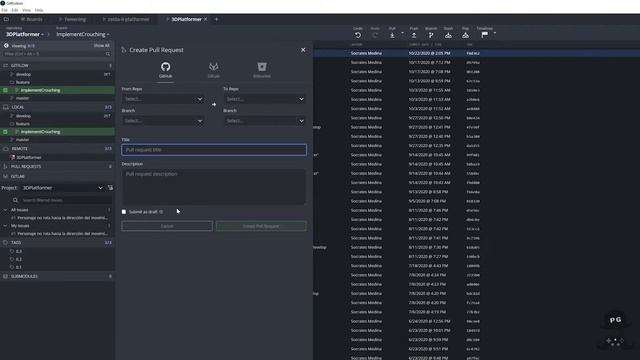Click the Cancel button

point(167,226)
